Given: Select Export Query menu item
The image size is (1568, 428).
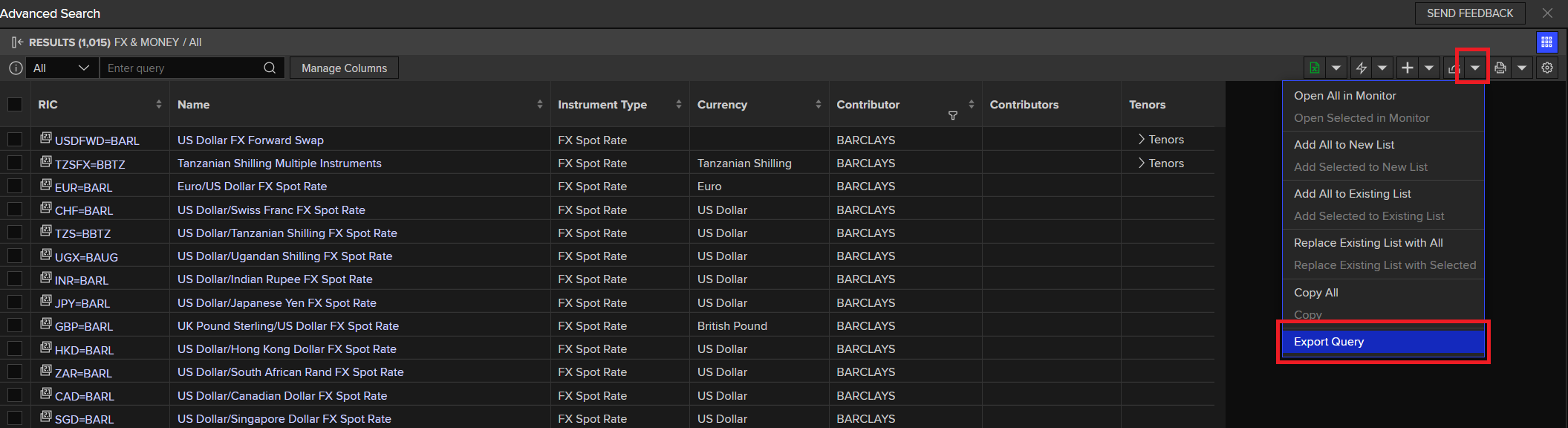Looking at the screenshot, I should coord(1383,341).
